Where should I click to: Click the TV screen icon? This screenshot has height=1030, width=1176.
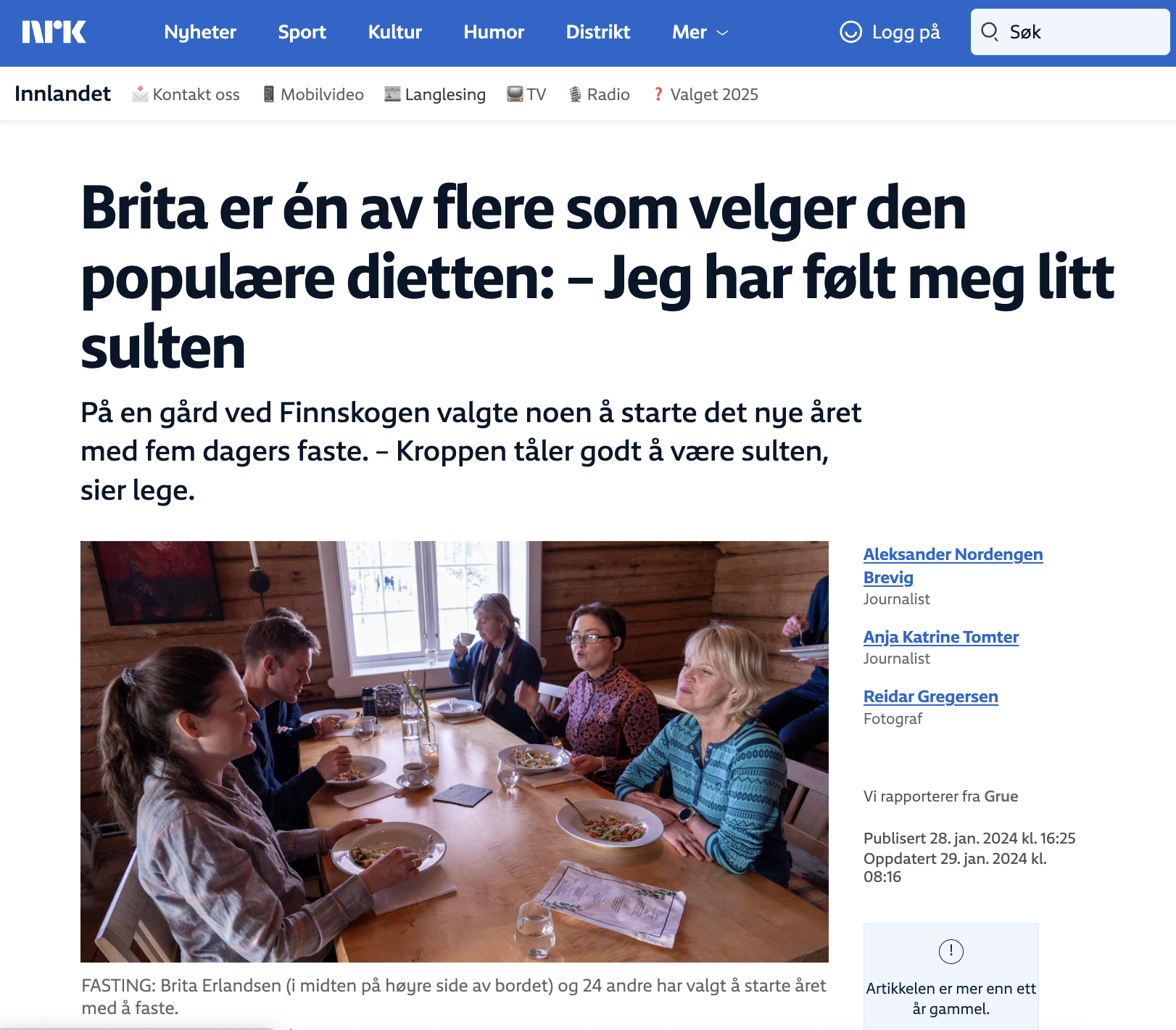point(515,94)
